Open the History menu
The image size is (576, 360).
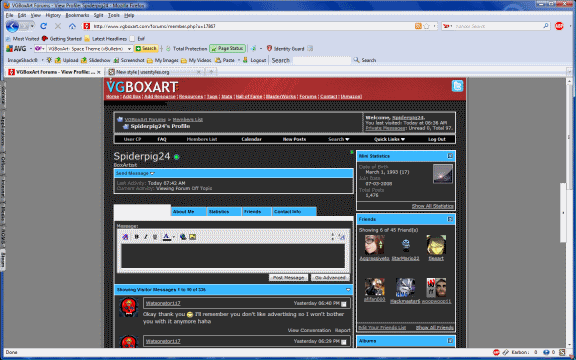tap(53, 15)
